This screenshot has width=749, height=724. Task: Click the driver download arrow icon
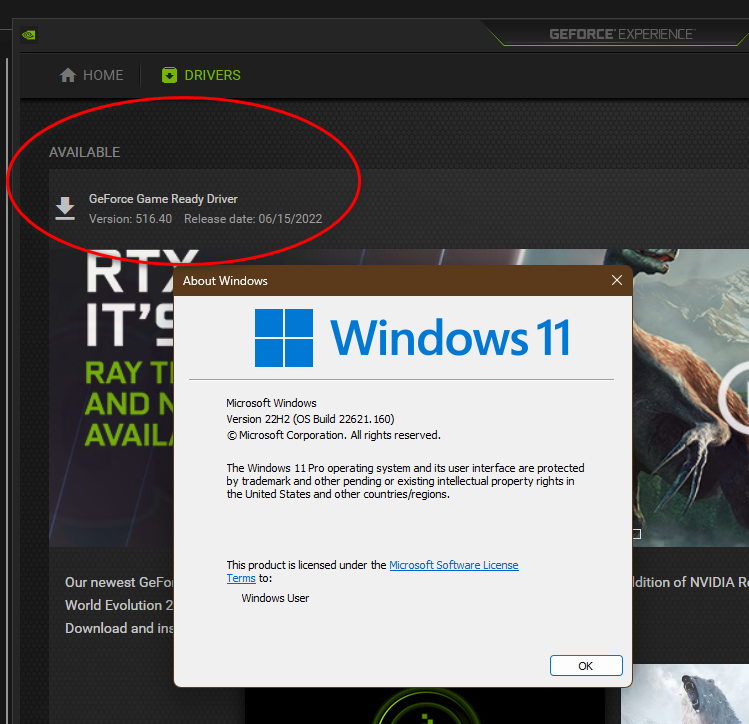65,208
